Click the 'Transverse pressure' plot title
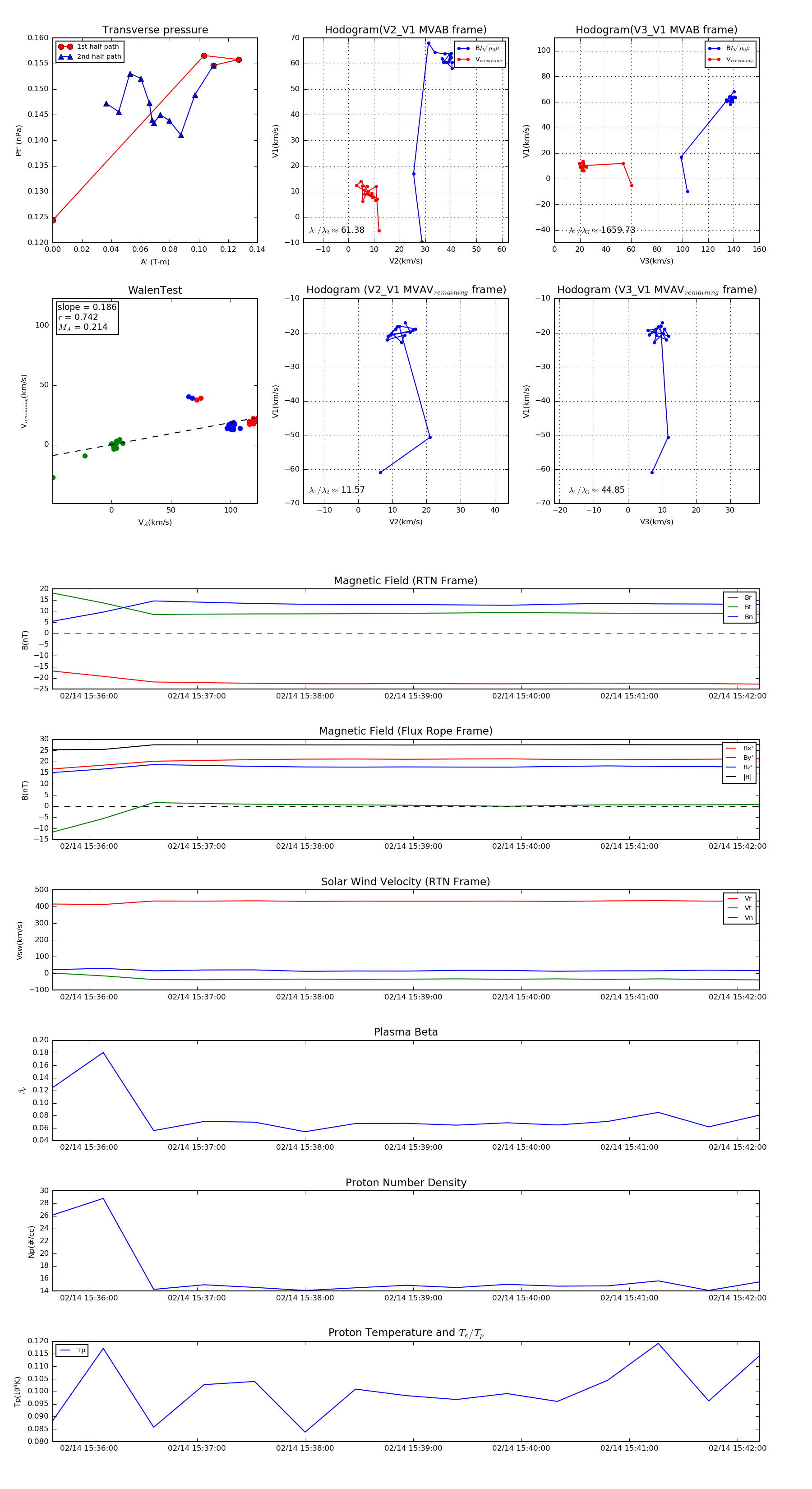 (x=155, y=30)
